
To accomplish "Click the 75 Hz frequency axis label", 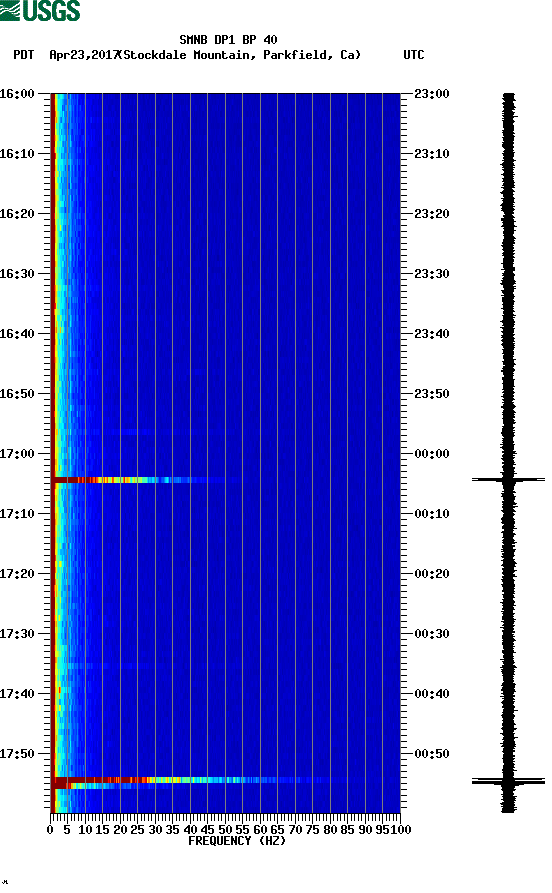I will click(313, 830).
